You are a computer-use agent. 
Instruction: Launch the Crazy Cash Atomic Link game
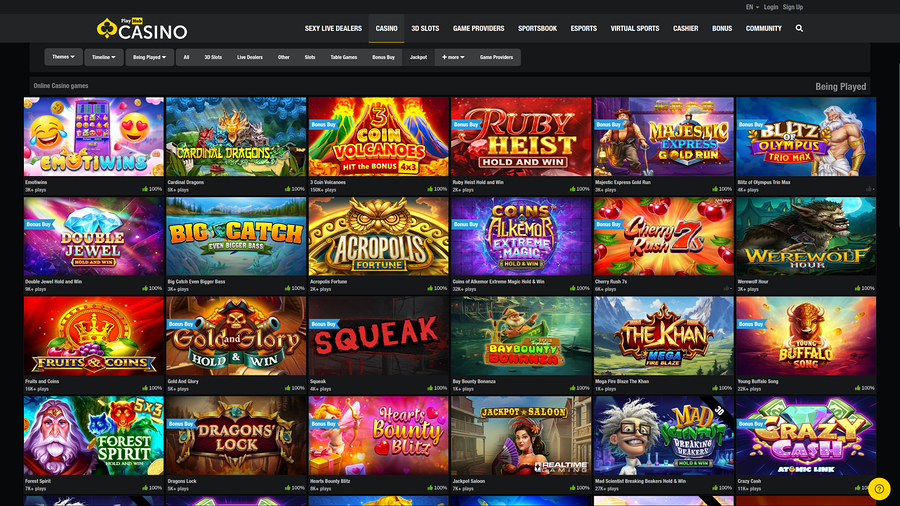[x=806, y=436]
